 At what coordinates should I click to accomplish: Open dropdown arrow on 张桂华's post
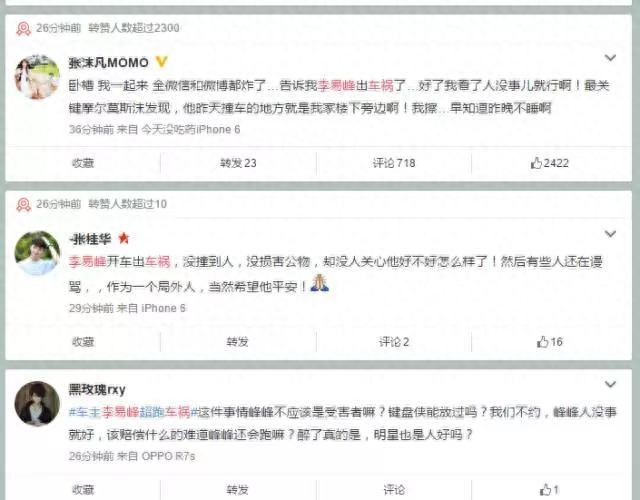click(610, 234)
